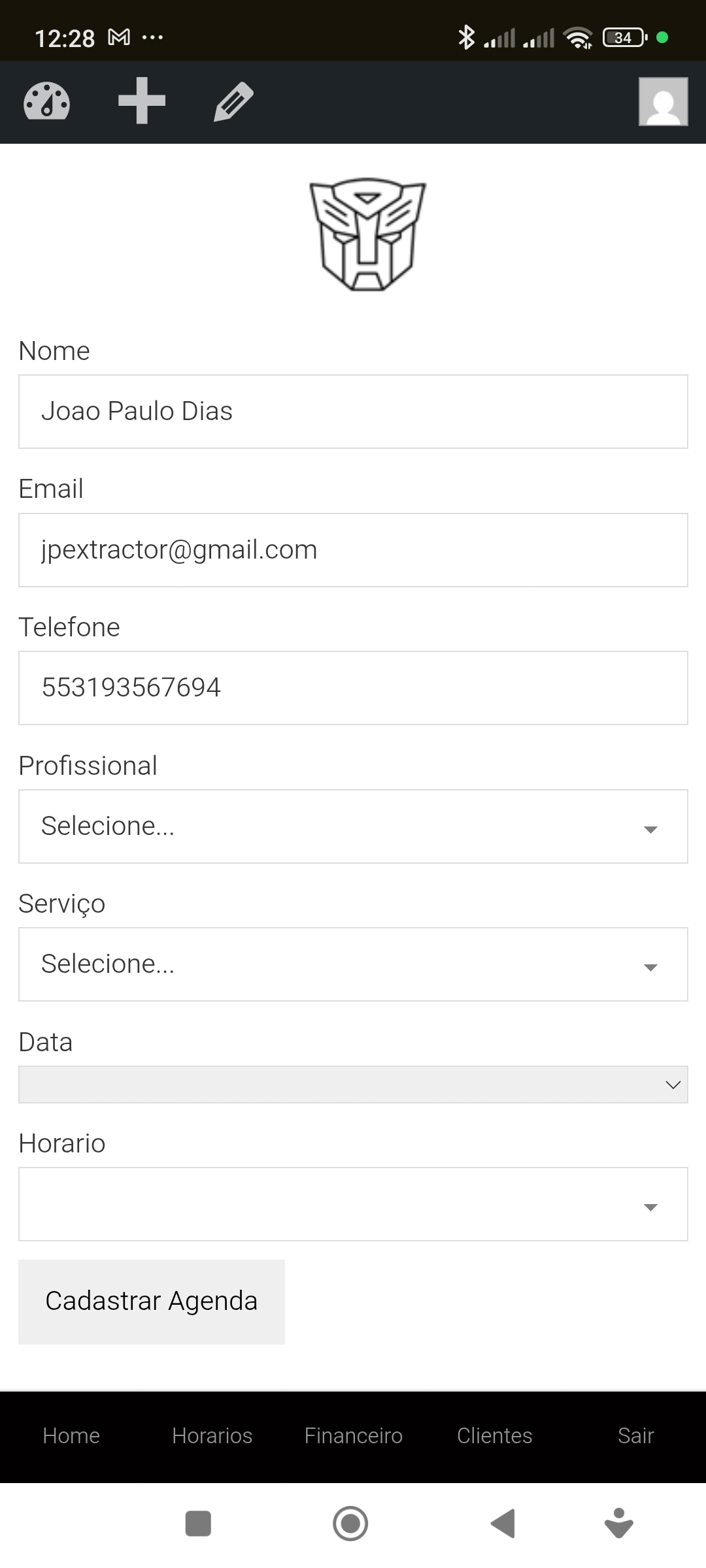Screen dimensions: 706x1568
Task: Expand the Serviço dropdown
Action: point(353,964)
